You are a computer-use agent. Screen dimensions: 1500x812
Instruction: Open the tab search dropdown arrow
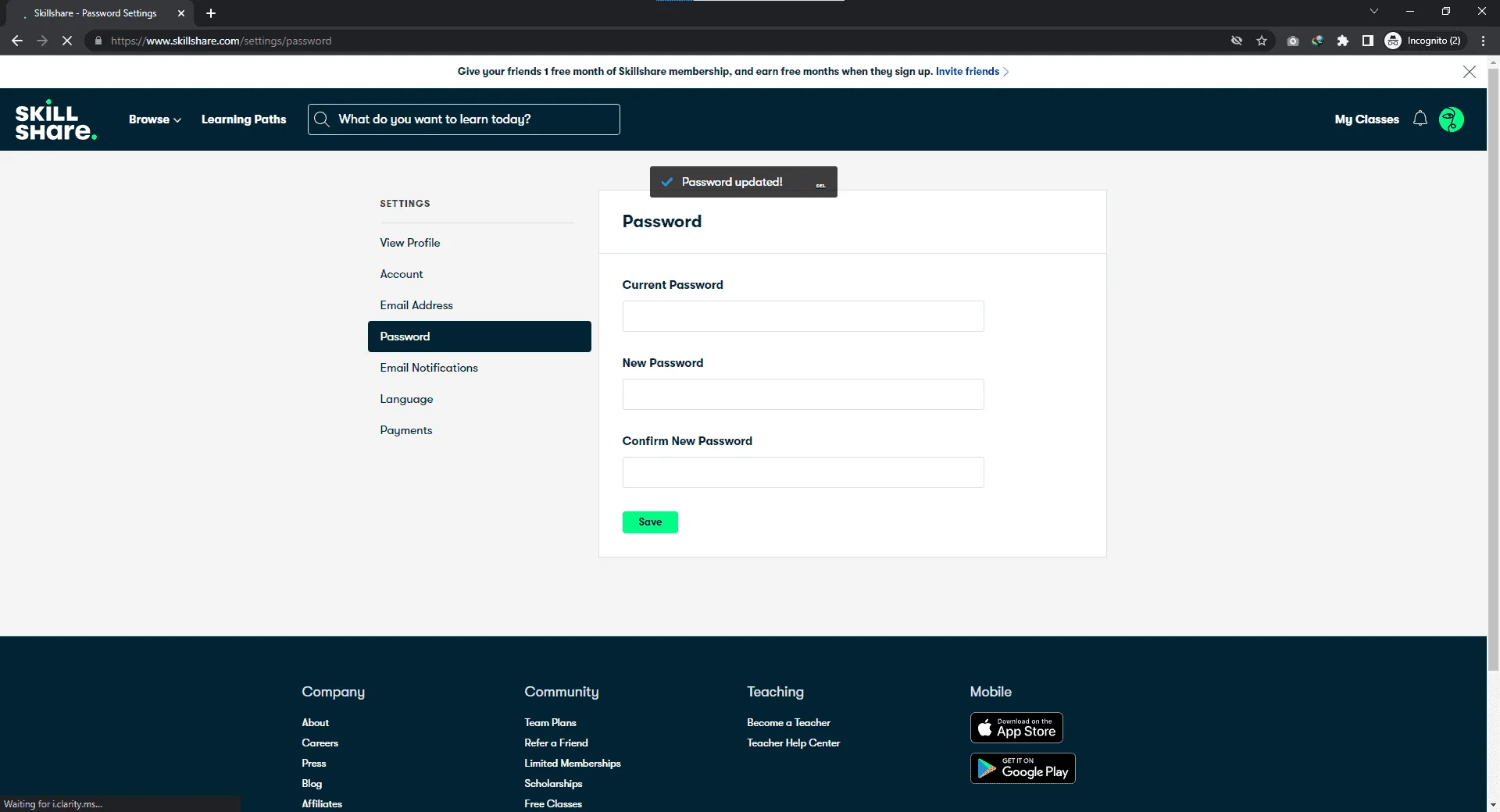tap(1374, 11)
